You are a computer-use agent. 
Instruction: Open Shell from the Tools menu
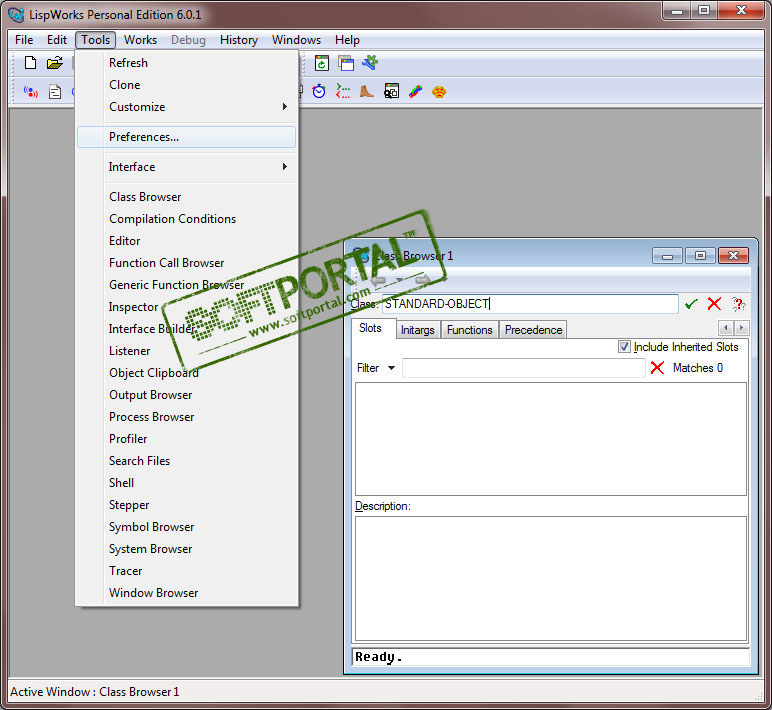coord(187,483)
